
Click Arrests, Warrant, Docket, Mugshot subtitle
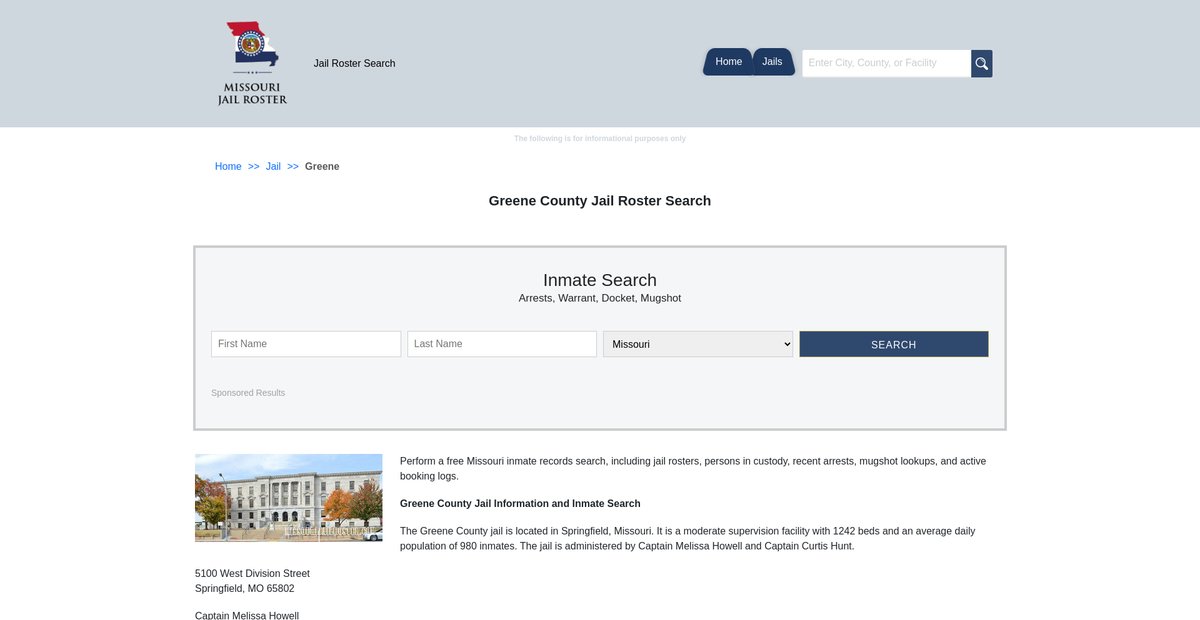click(x=600, y=298)
